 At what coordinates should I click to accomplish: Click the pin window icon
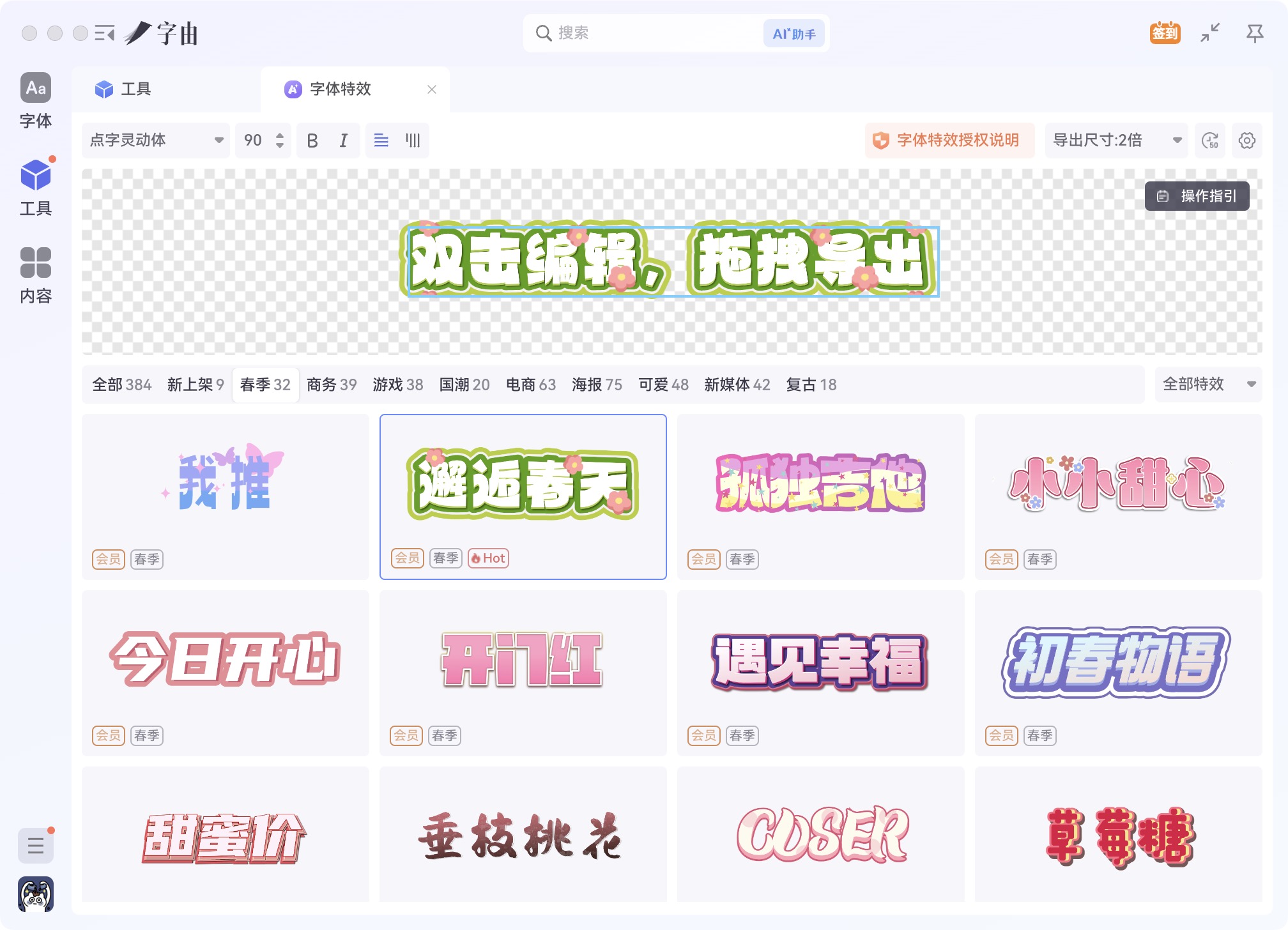click(x=1254, y=33)
